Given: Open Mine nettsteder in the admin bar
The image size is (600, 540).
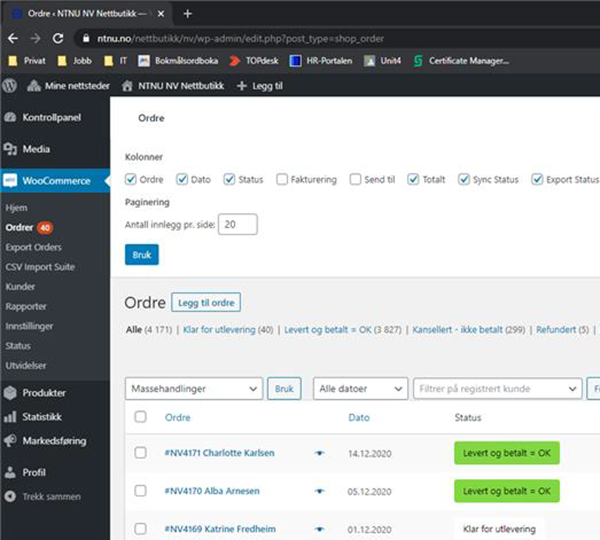Looking at the screenshot, I should point(68,86).
